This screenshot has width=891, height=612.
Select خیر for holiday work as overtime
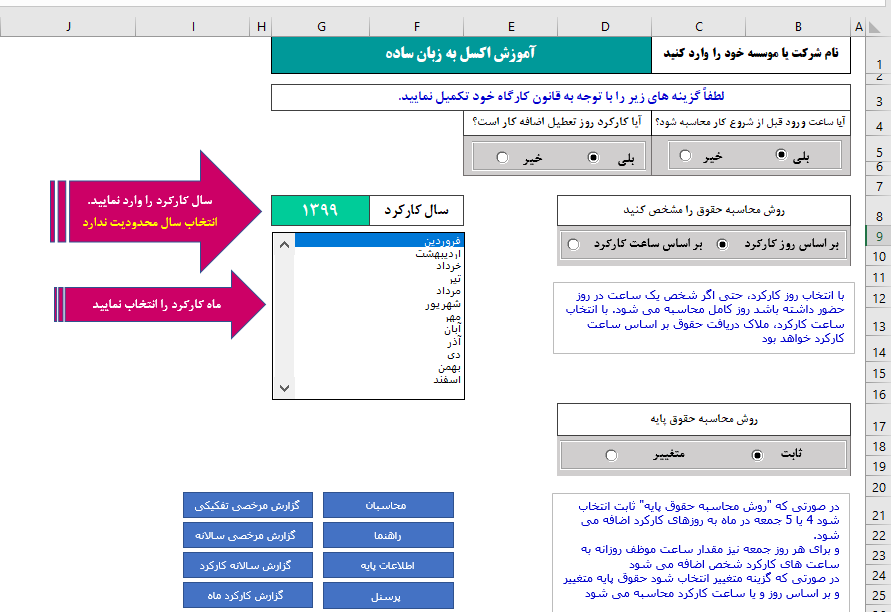coord(502,159)
